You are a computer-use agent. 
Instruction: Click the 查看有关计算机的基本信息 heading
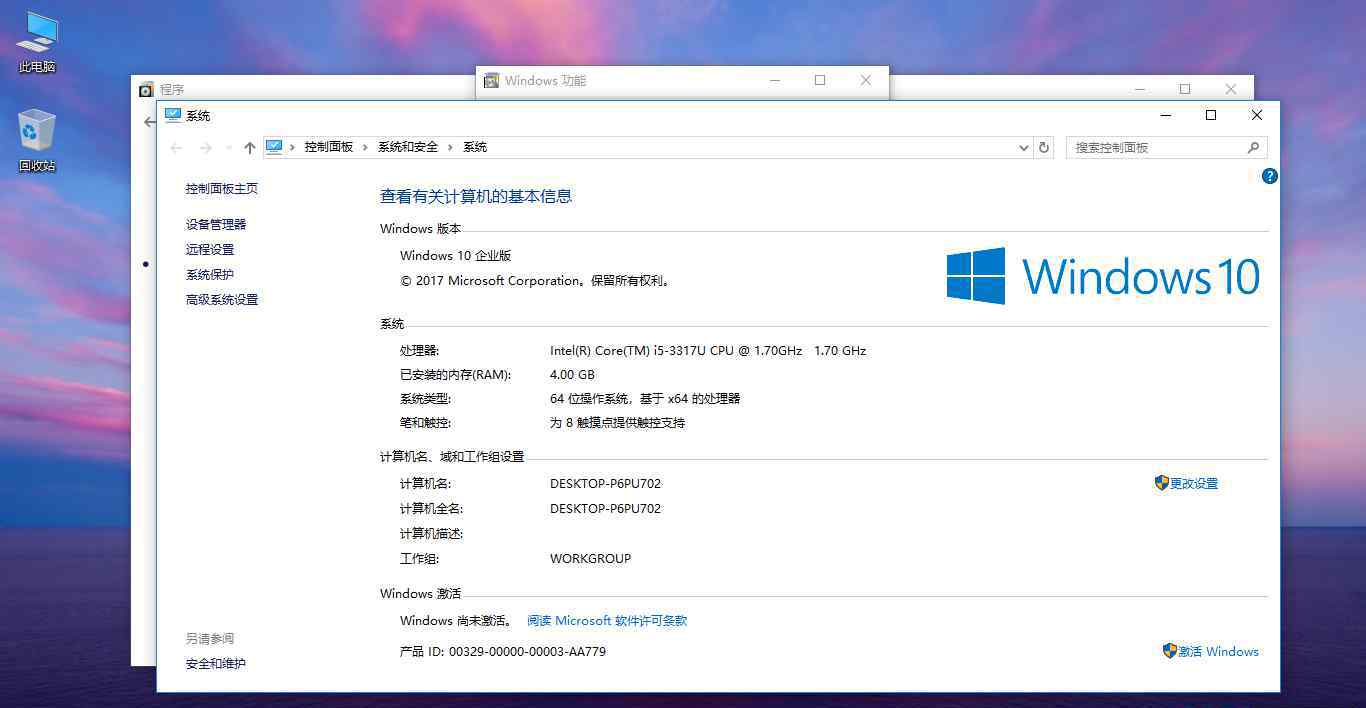click(476, 196)
